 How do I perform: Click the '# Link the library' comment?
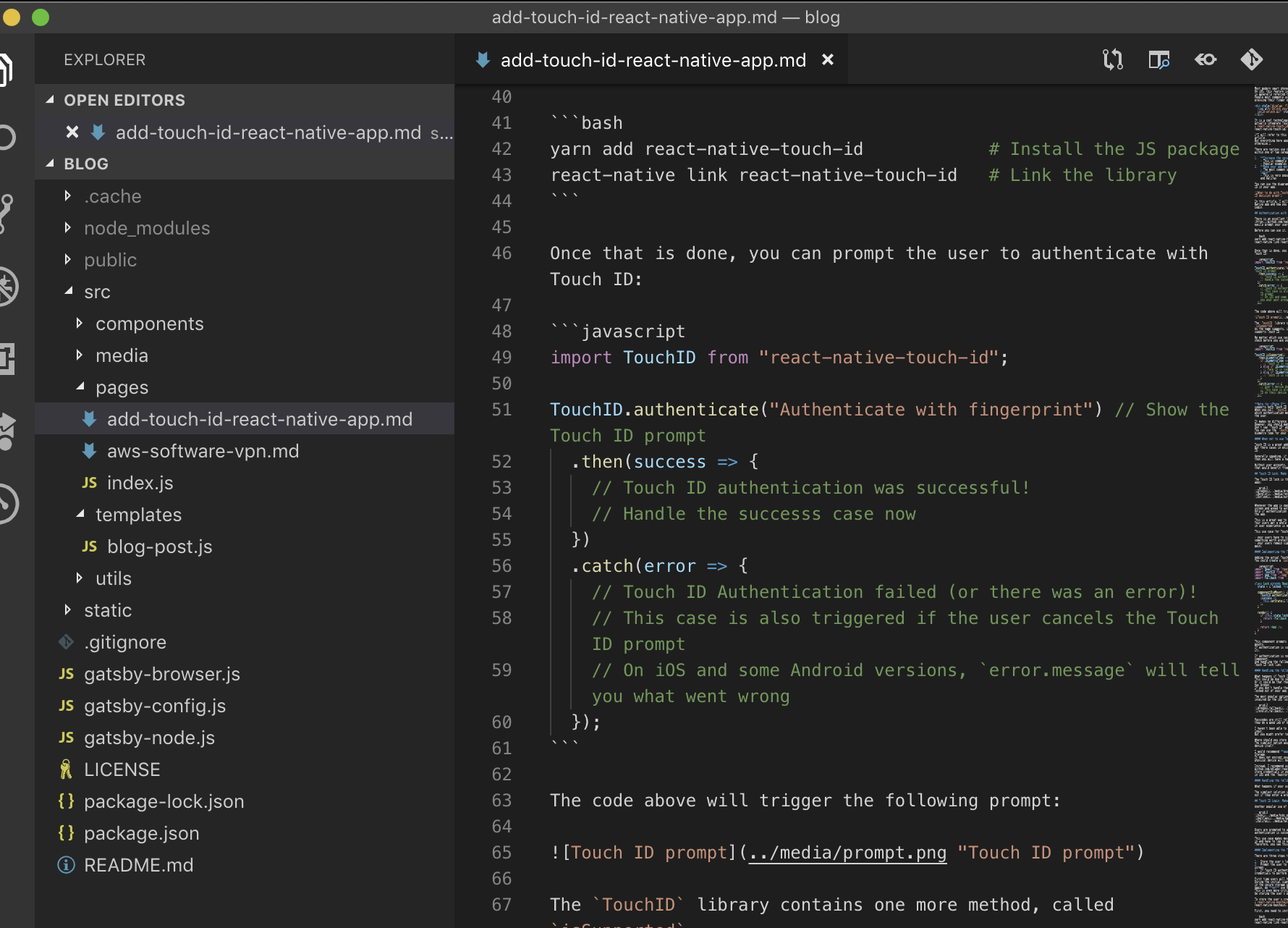(x=1082, y=175)
